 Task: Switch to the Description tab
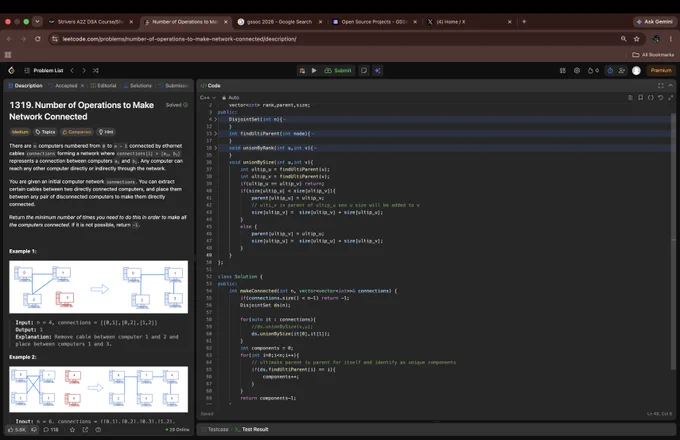click(26, 85)
